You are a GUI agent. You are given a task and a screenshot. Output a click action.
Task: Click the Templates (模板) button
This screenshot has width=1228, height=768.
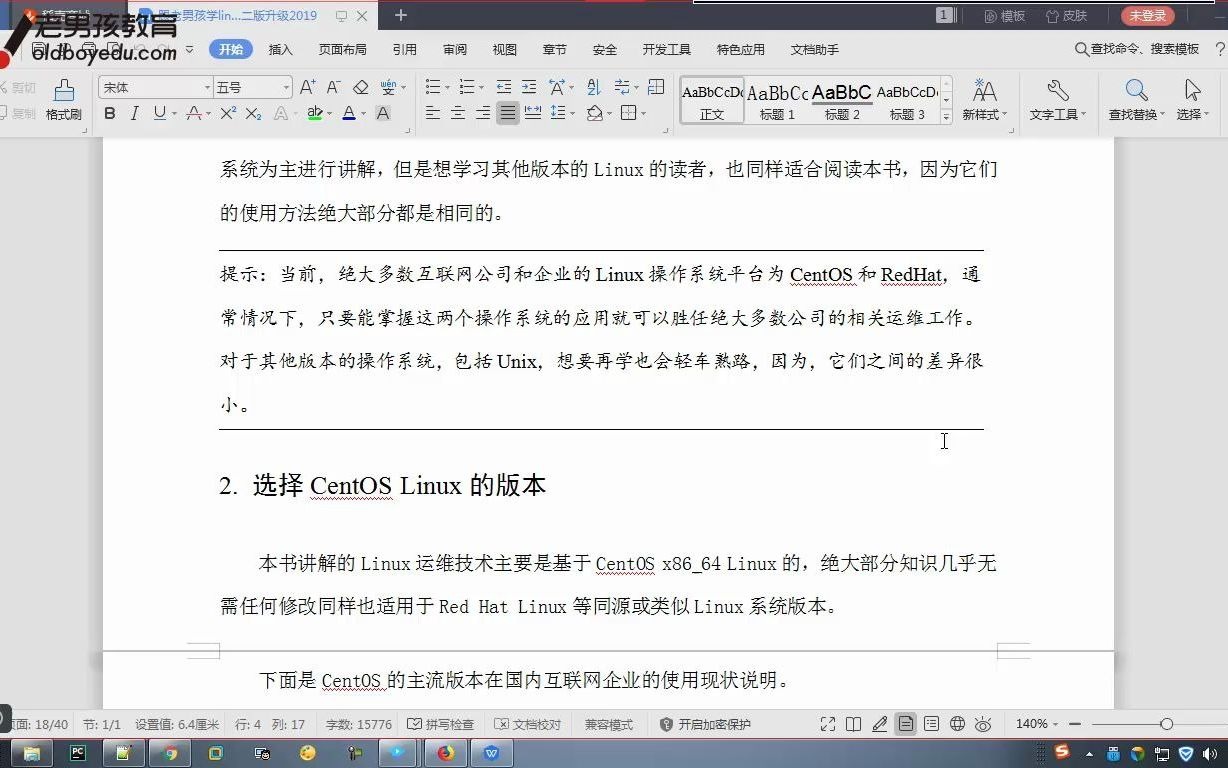point(1005,16)
